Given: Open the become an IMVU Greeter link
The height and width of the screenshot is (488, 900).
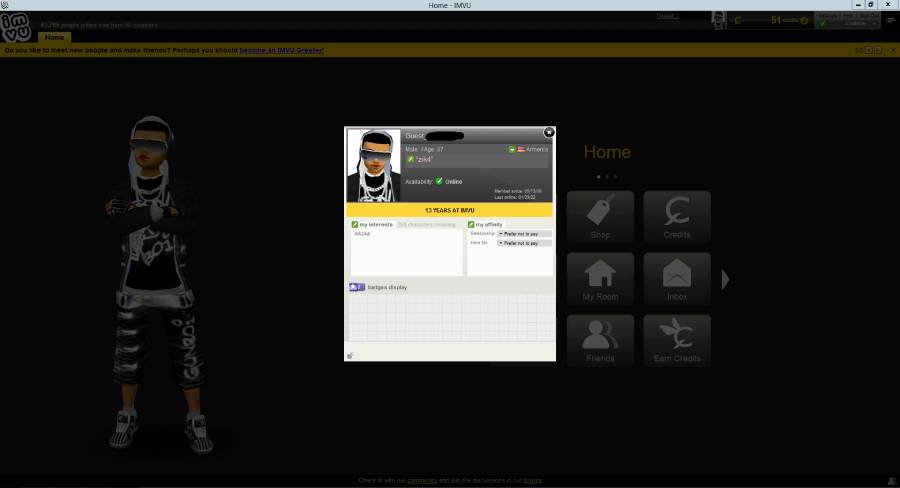Looking at the screenshot, I should point(282,51).
